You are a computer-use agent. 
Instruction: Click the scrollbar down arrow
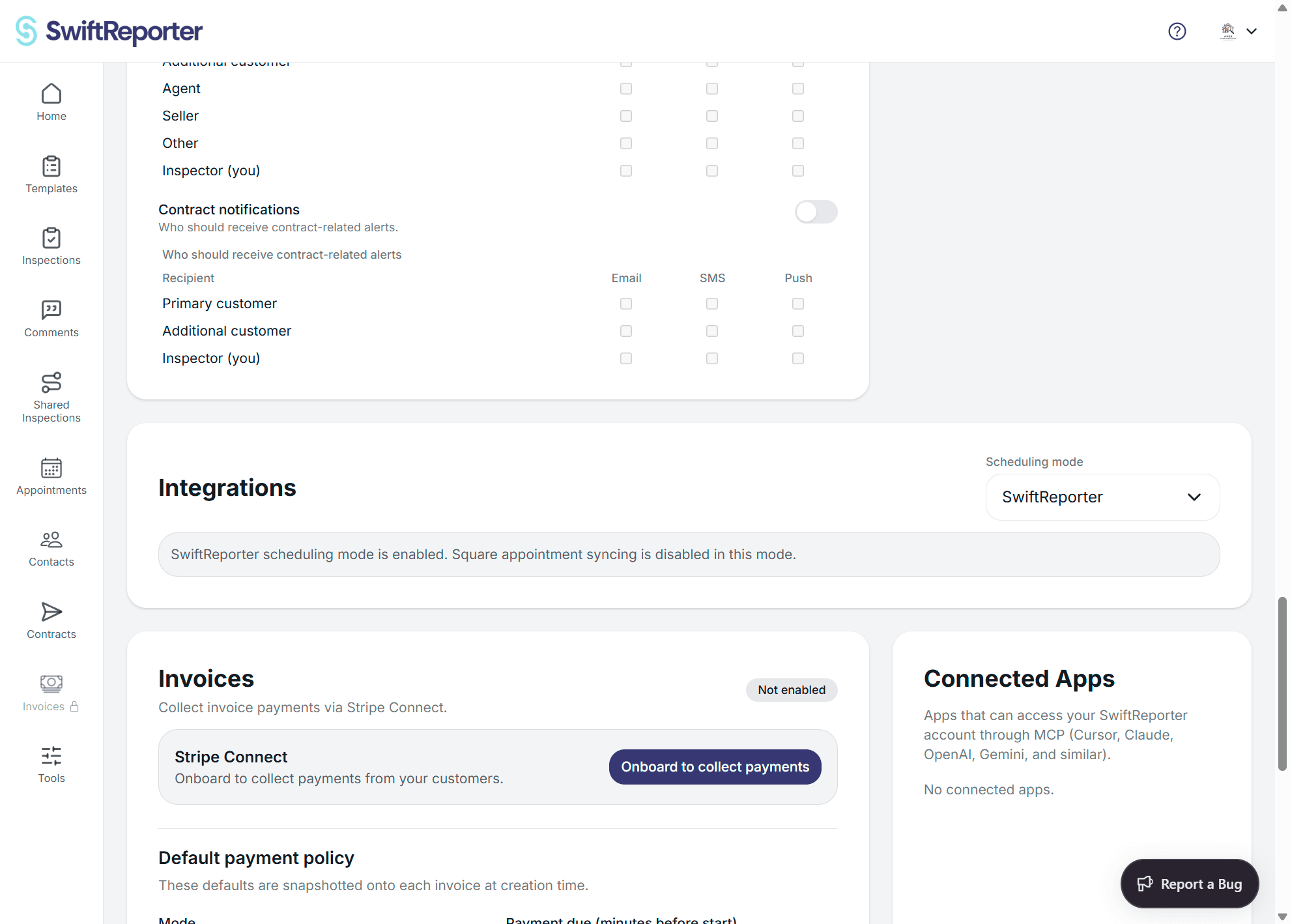(x=1282, y=917)
